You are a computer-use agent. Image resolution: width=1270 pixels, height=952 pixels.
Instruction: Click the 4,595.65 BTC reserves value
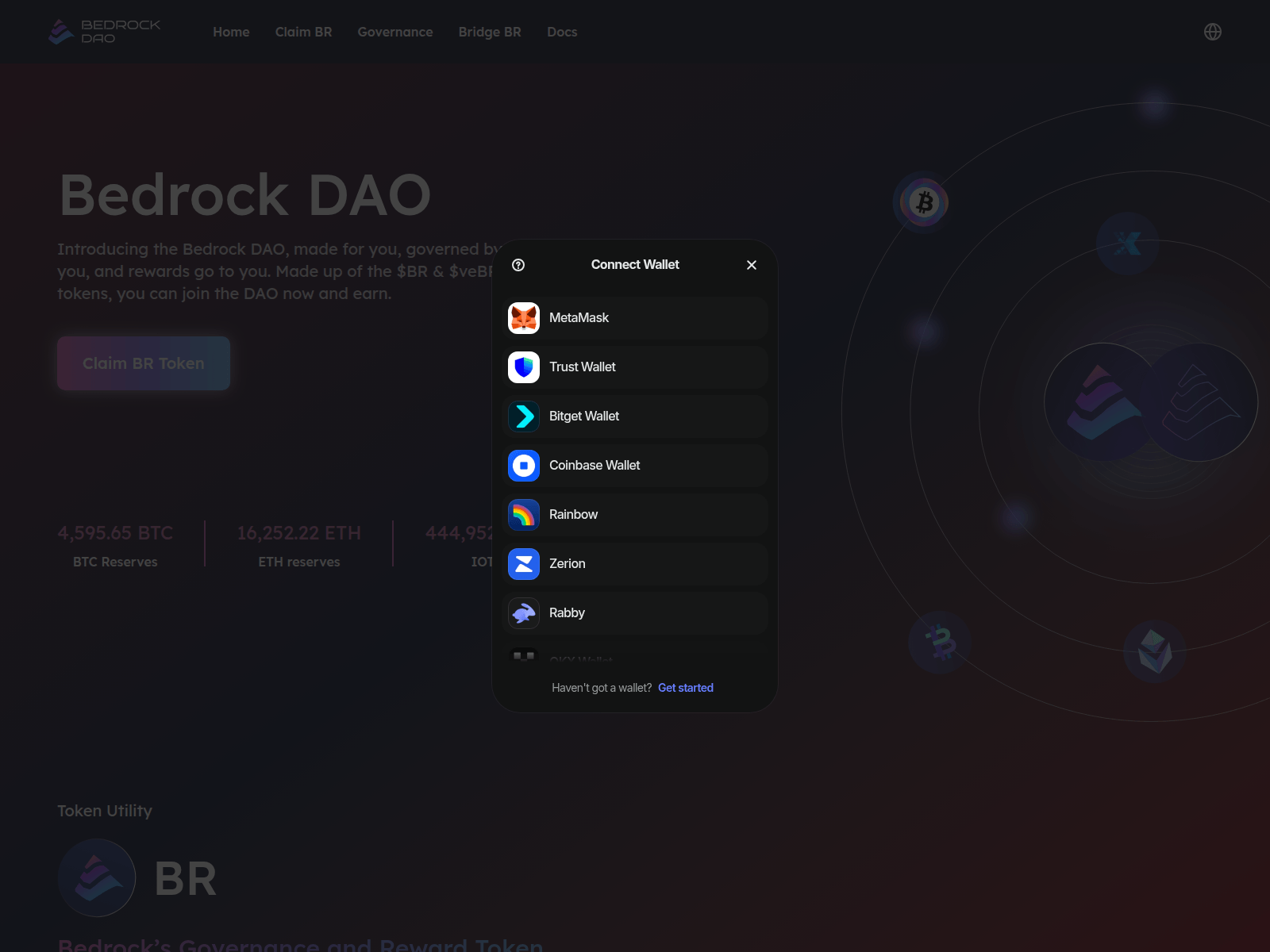115,533
